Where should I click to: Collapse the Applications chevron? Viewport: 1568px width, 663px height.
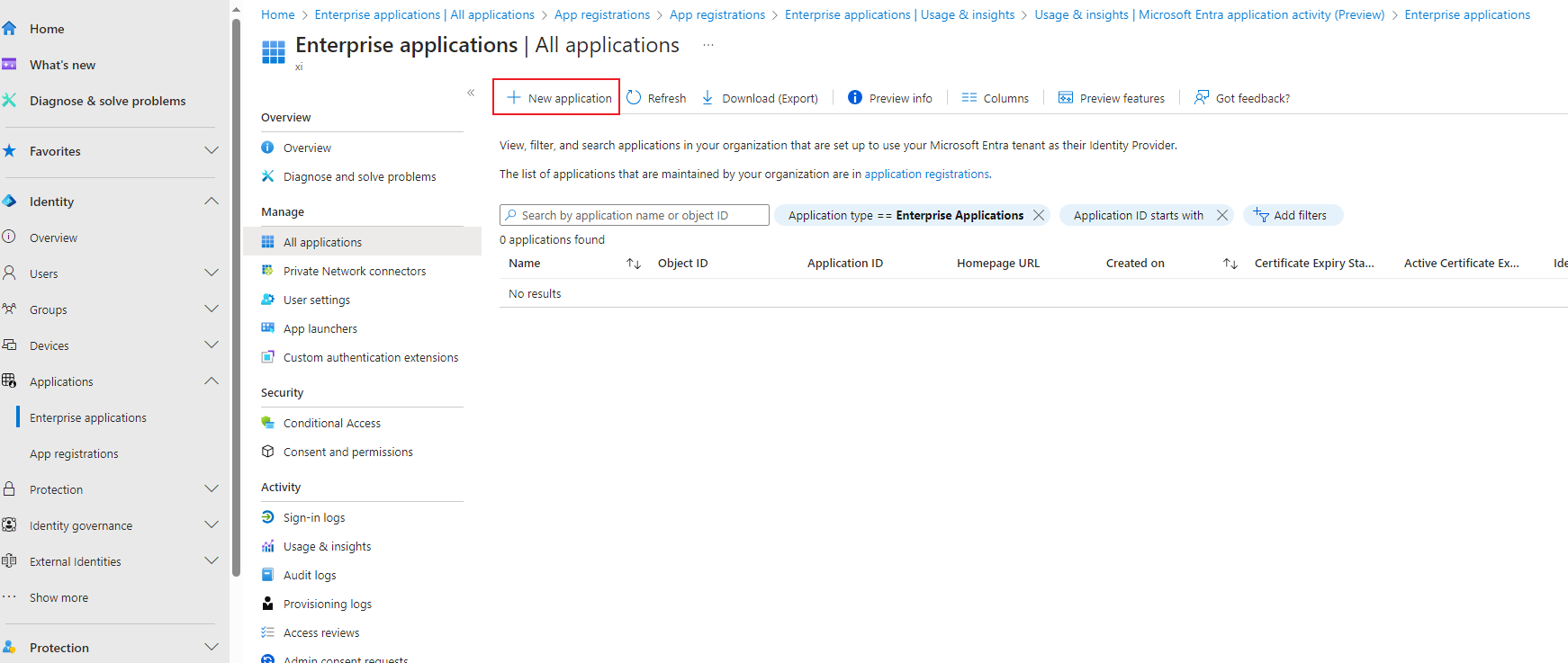[212, 381]
